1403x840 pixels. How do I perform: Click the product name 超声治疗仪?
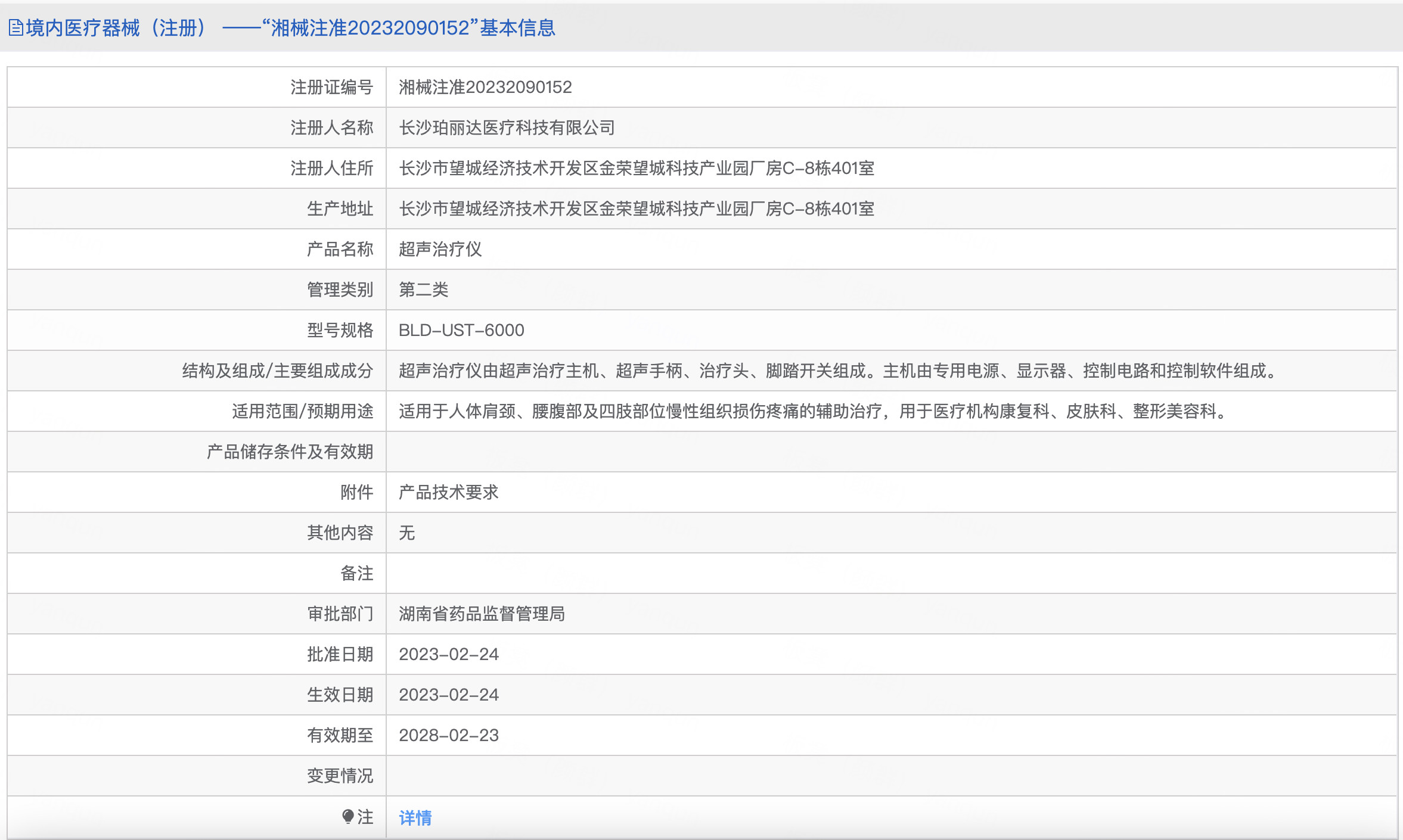440,249
